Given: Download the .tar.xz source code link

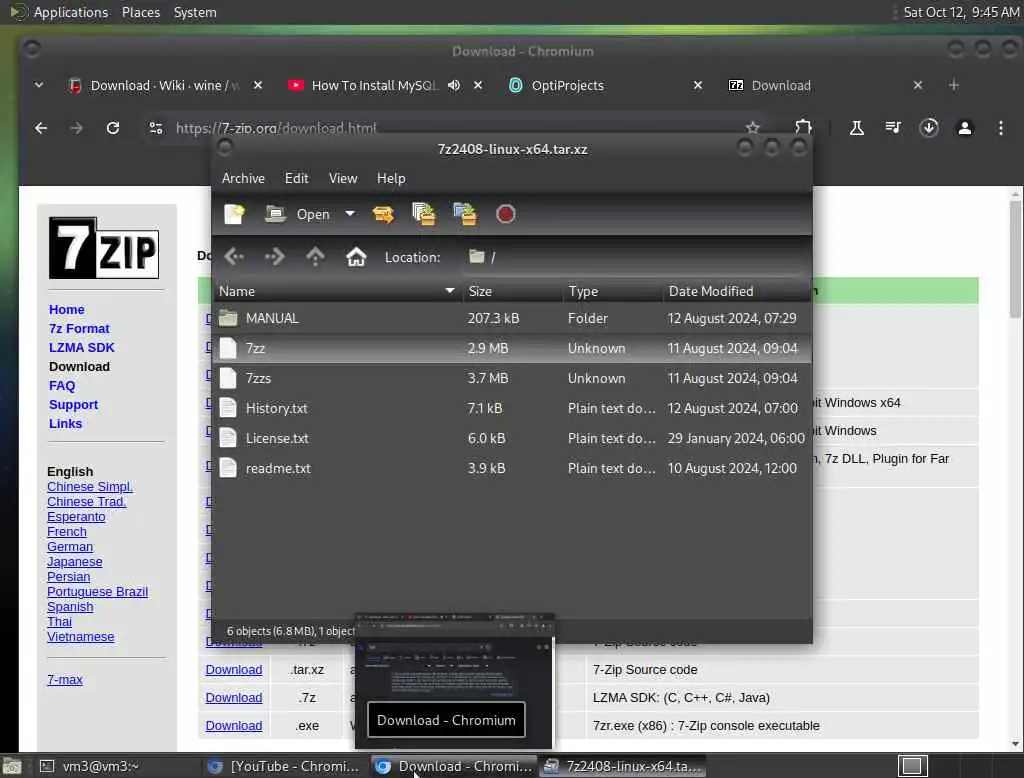Looking at the screenshot, I should pyautogui.click(x=234, y=670).
